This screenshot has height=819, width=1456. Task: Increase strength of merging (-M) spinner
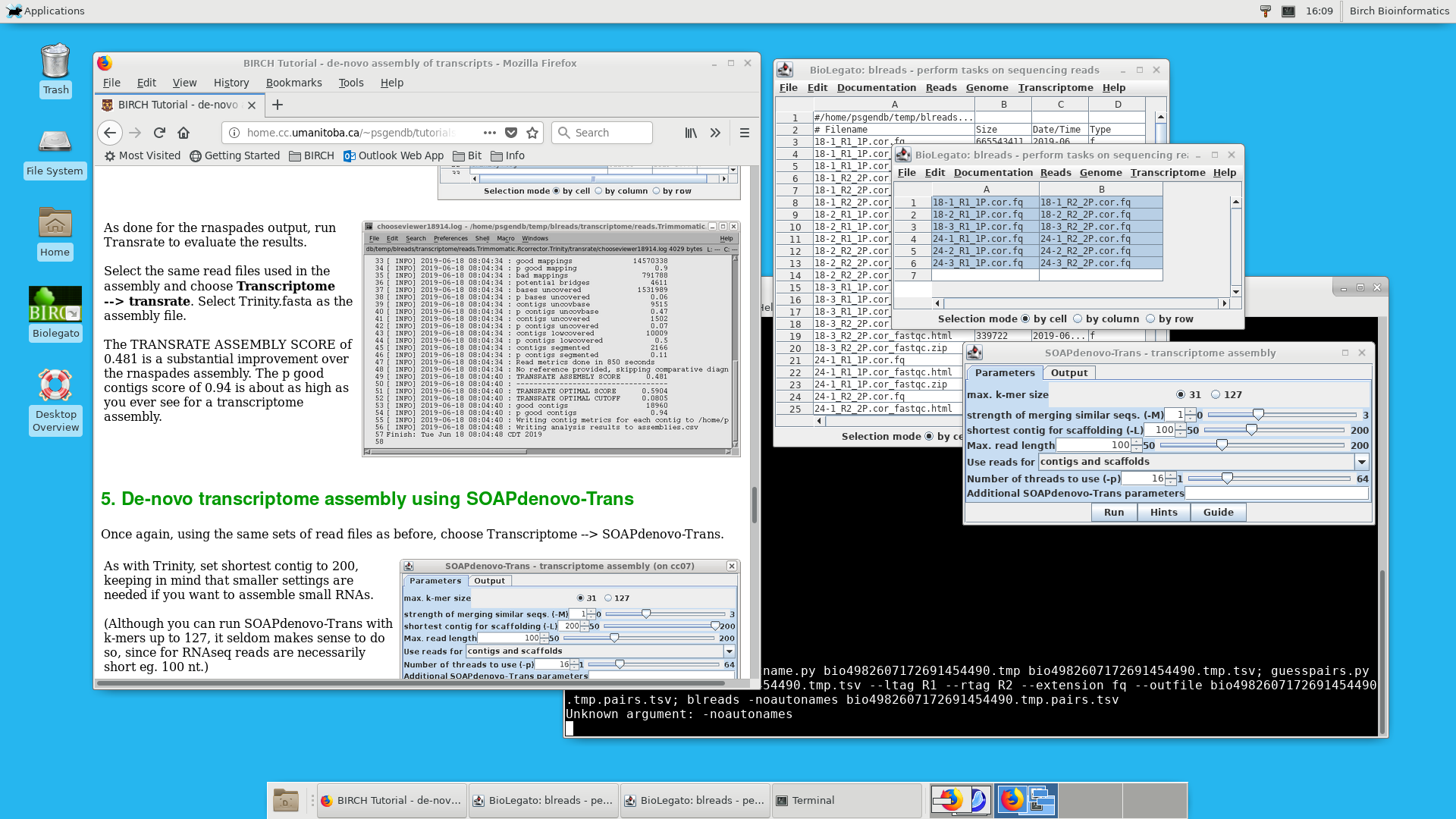tap(1191, 411)
